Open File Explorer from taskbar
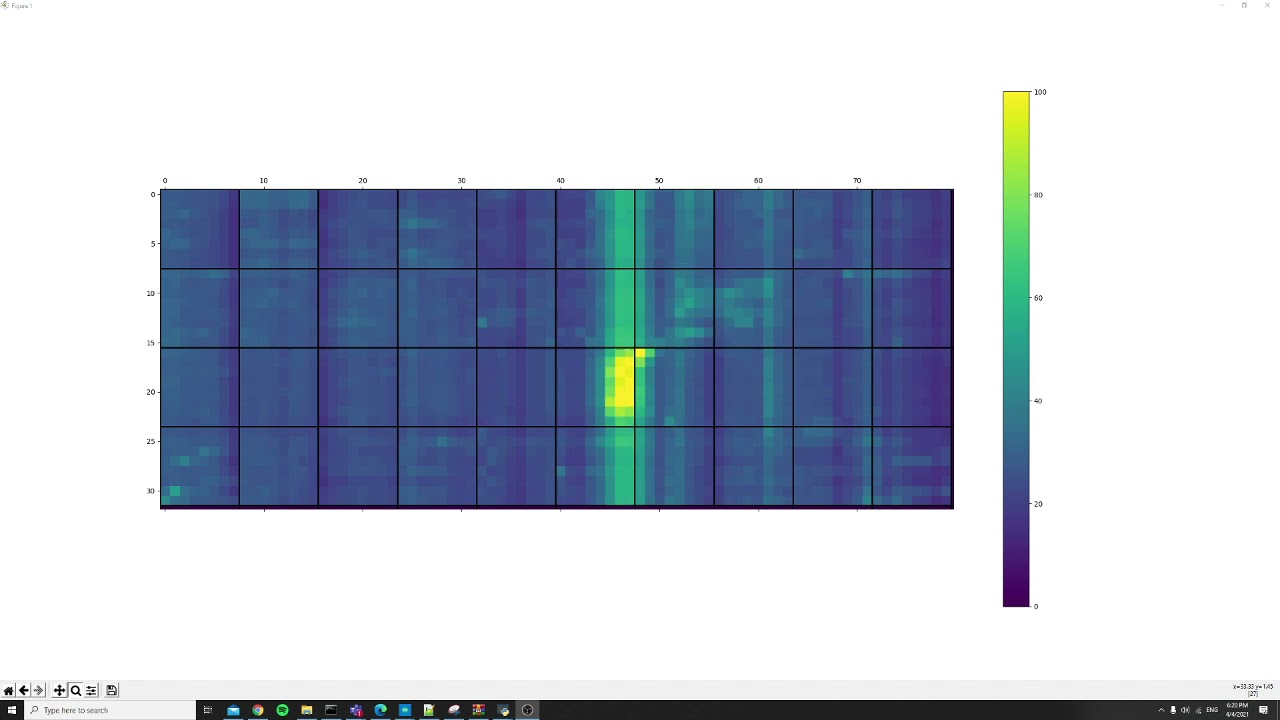 [307, 710]
